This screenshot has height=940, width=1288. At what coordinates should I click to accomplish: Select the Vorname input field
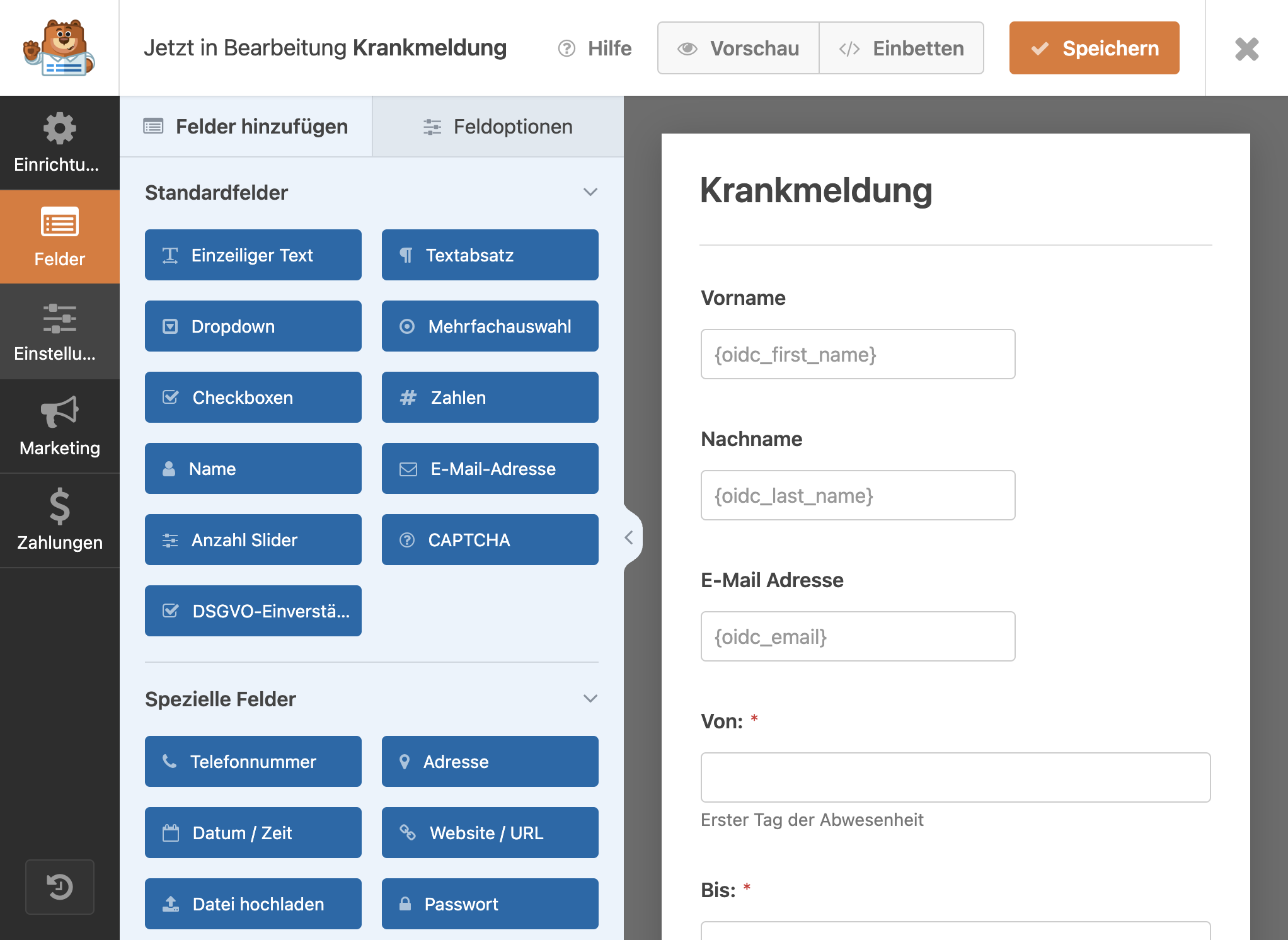coord(858,354)
